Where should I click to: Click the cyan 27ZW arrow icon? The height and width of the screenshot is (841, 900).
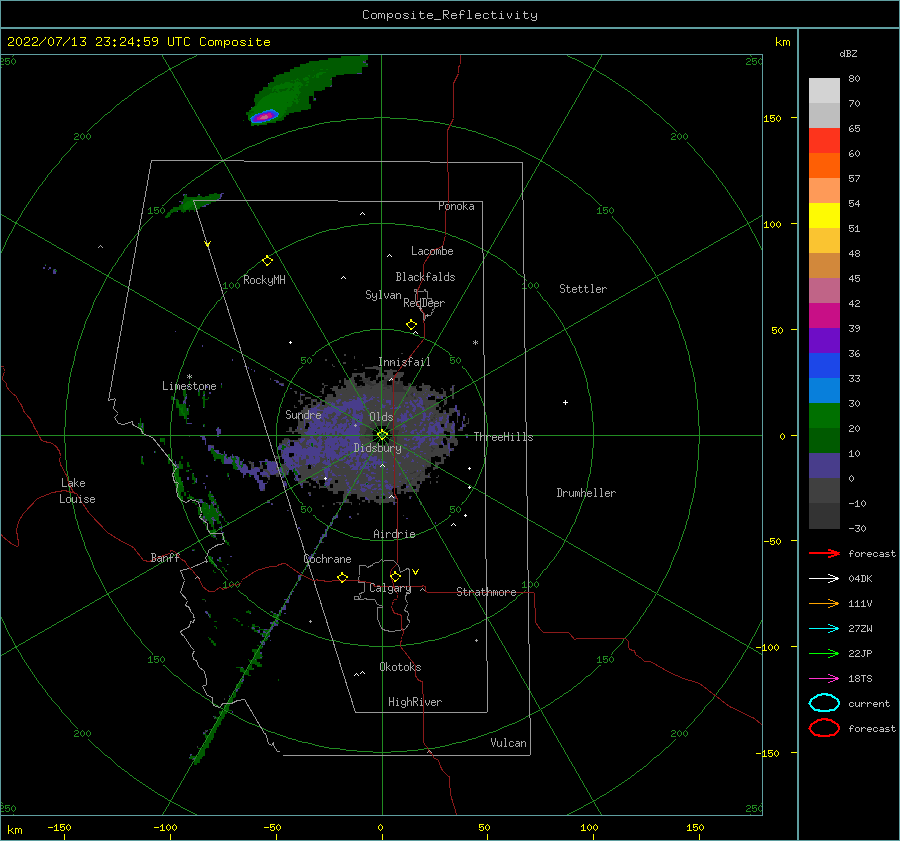[x=824, y=629]
